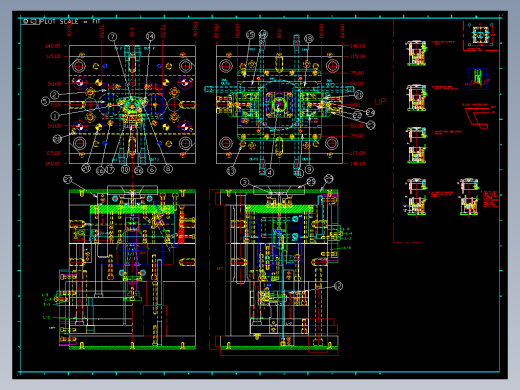This screenshot has height=390, width=520.
Task: Click part balloon number 15
Action: (x=250, y=35)
